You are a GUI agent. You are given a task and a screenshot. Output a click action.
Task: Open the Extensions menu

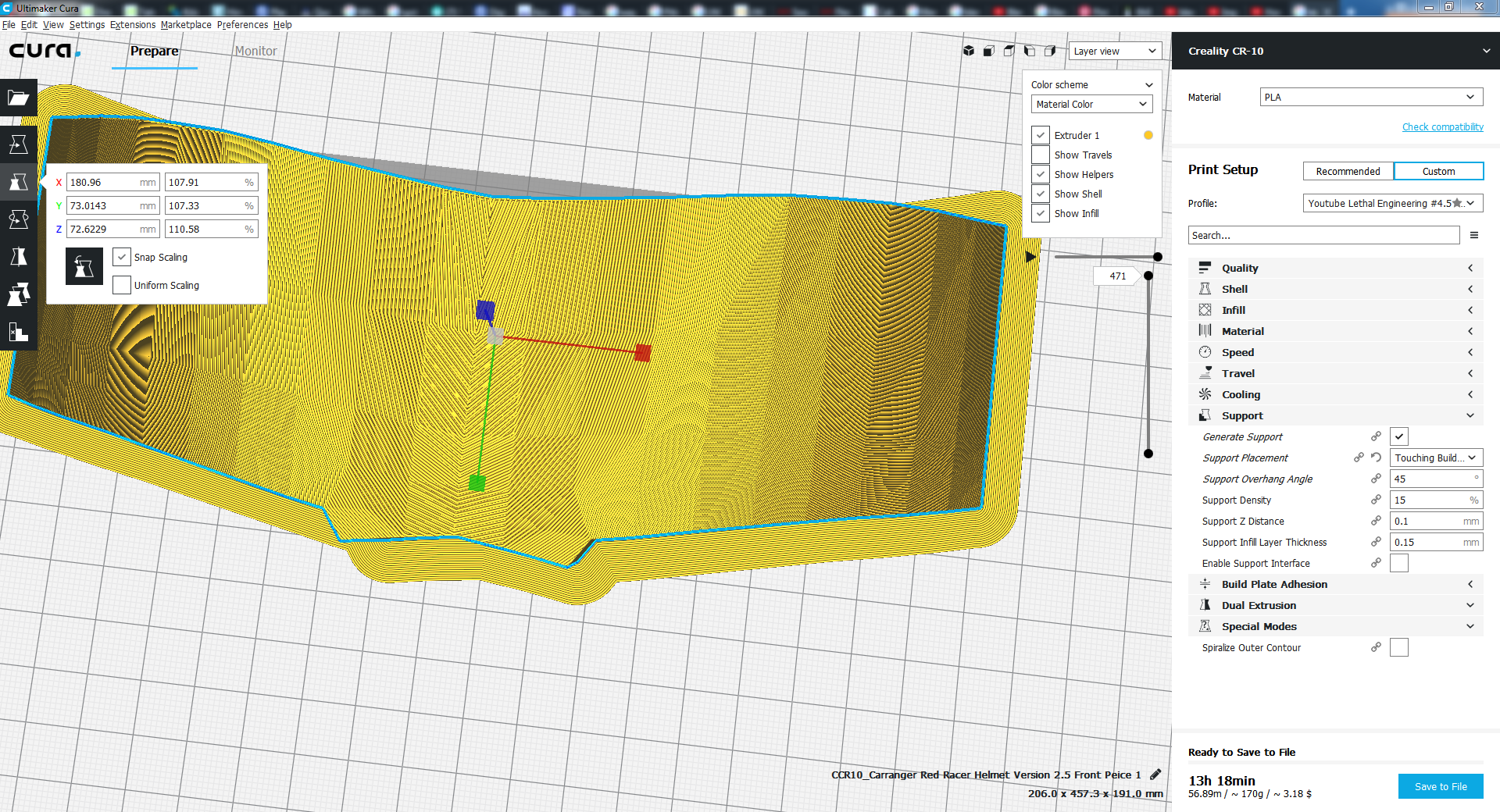[x=133, y=24]
